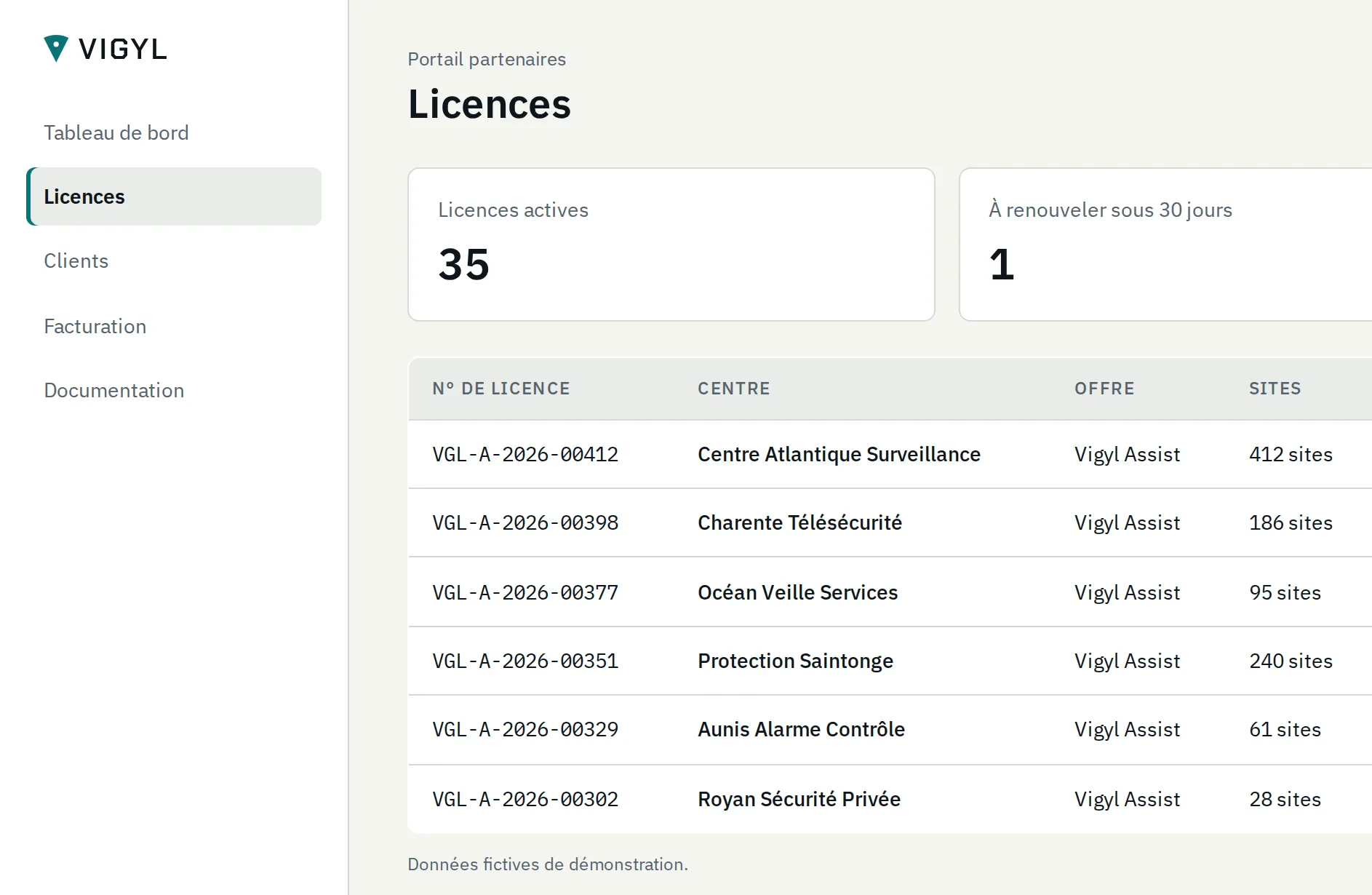Select licence number VGL-A-2026-00412
This screenshot has height=895, width=1372.
coord(525,454)
